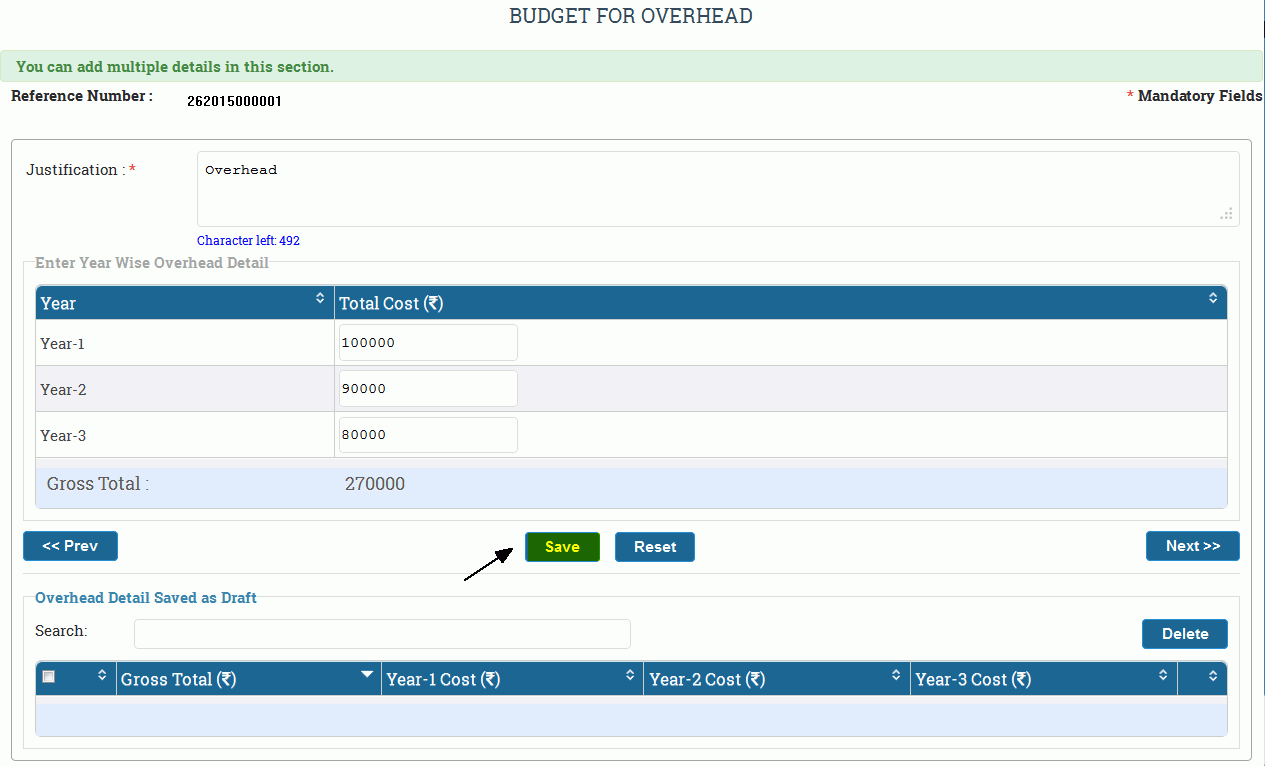This screenshot has height=766, width=1265.
Task: Sort draft table by Year-1 Cost icon
Action: point(629,675)
